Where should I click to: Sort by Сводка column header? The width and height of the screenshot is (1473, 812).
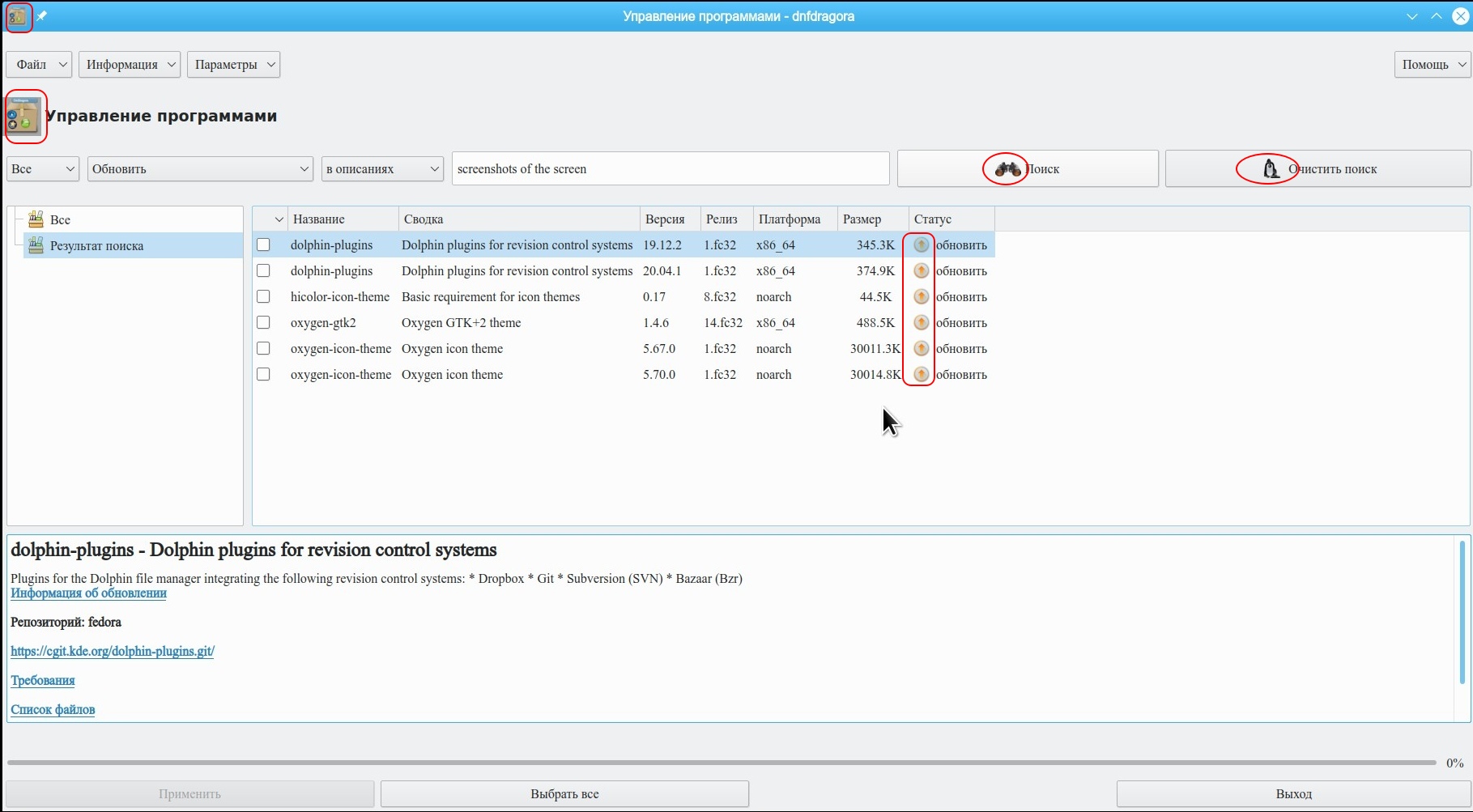point(519,219)
